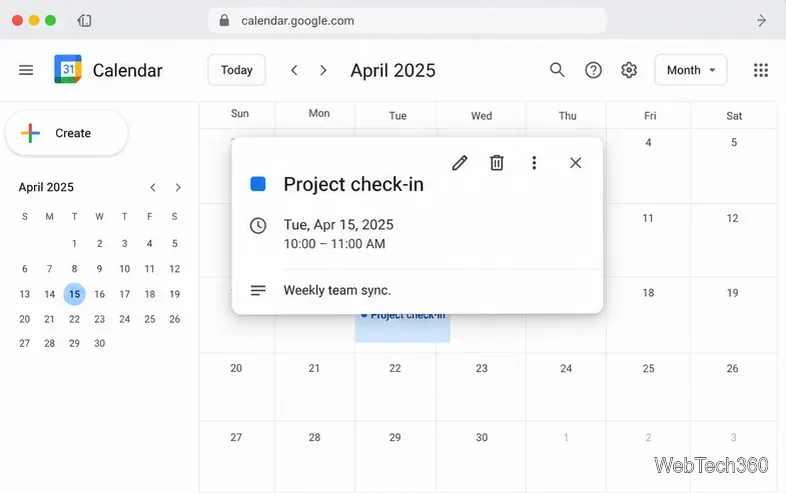This screenshot has height=493, width=786.
Task: Open the Month view dropdown
Action: tap(691, 70)
